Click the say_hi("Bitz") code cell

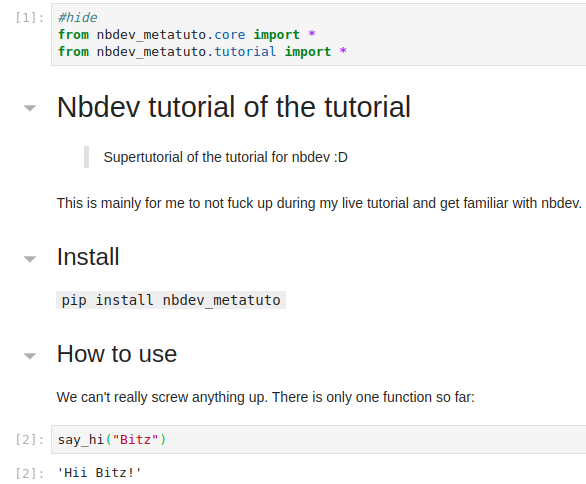click(x=318, y=440)
